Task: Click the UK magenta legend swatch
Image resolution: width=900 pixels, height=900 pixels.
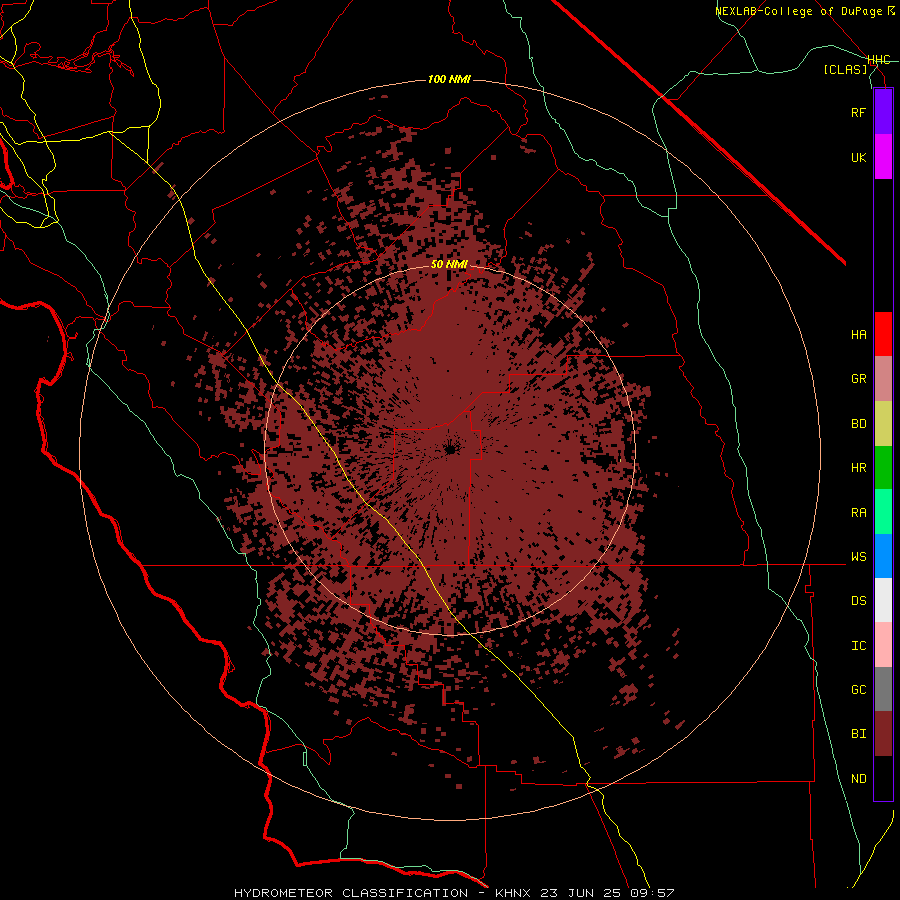Action: (883, 157)
